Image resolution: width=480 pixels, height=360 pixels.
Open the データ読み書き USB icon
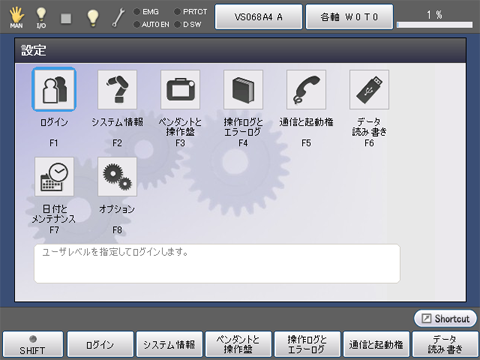(x=369, y=89)
